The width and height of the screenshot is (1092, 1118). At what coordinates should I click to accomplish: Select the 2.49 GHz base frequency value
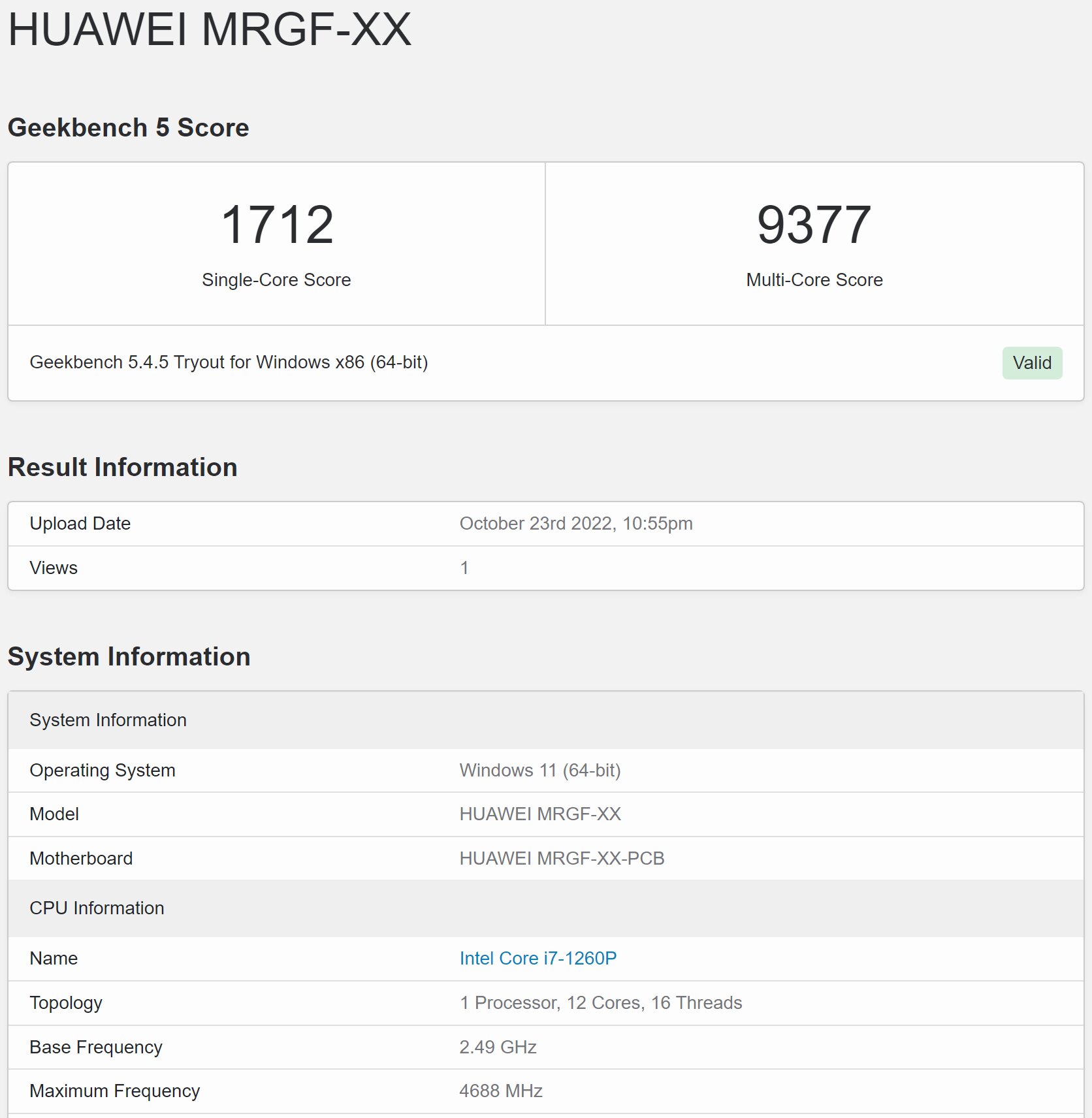click(498, 1047)
